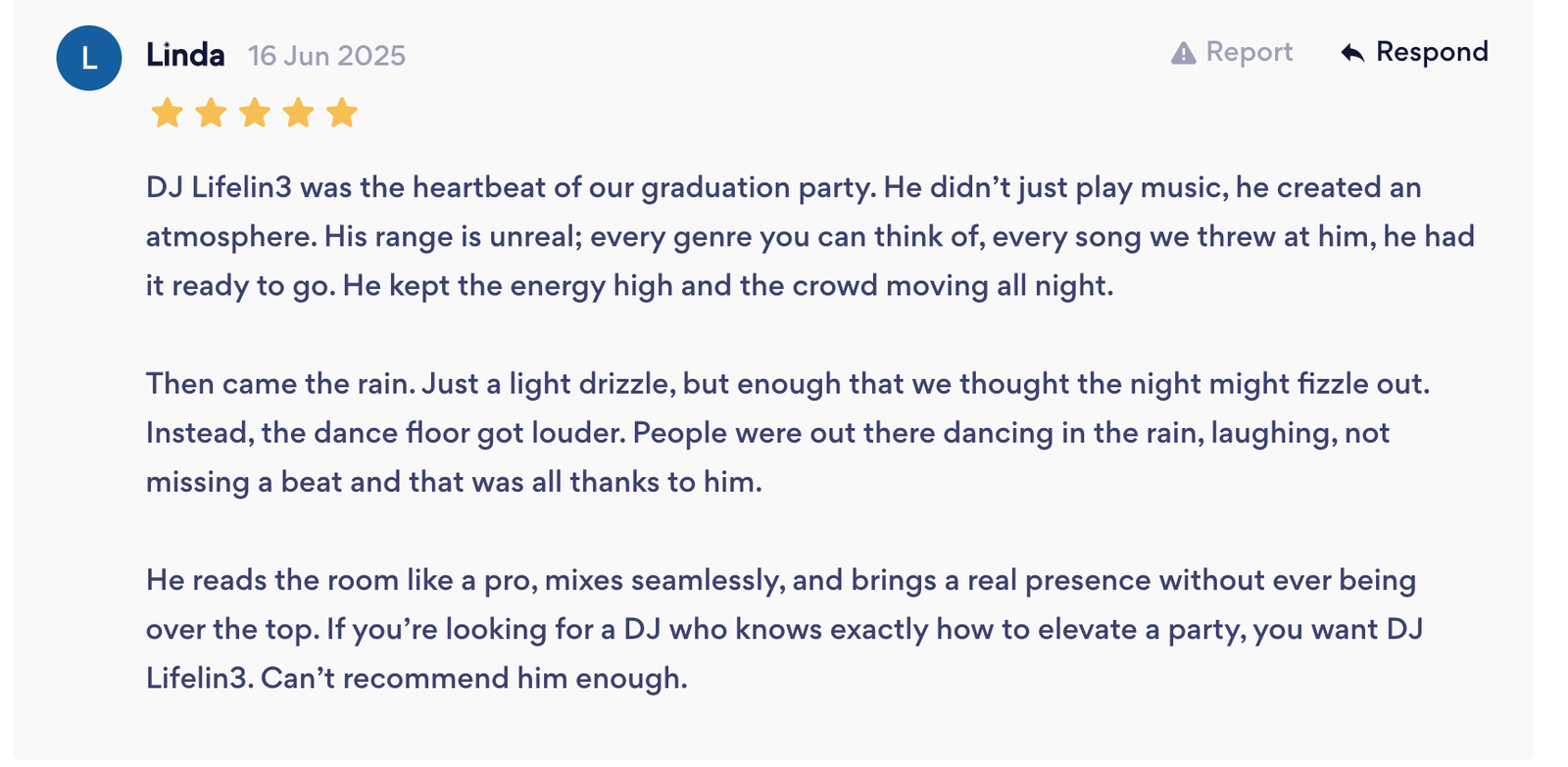Click the sentence "Then came the rain."
1568x767 pixels.
[280, 384]
